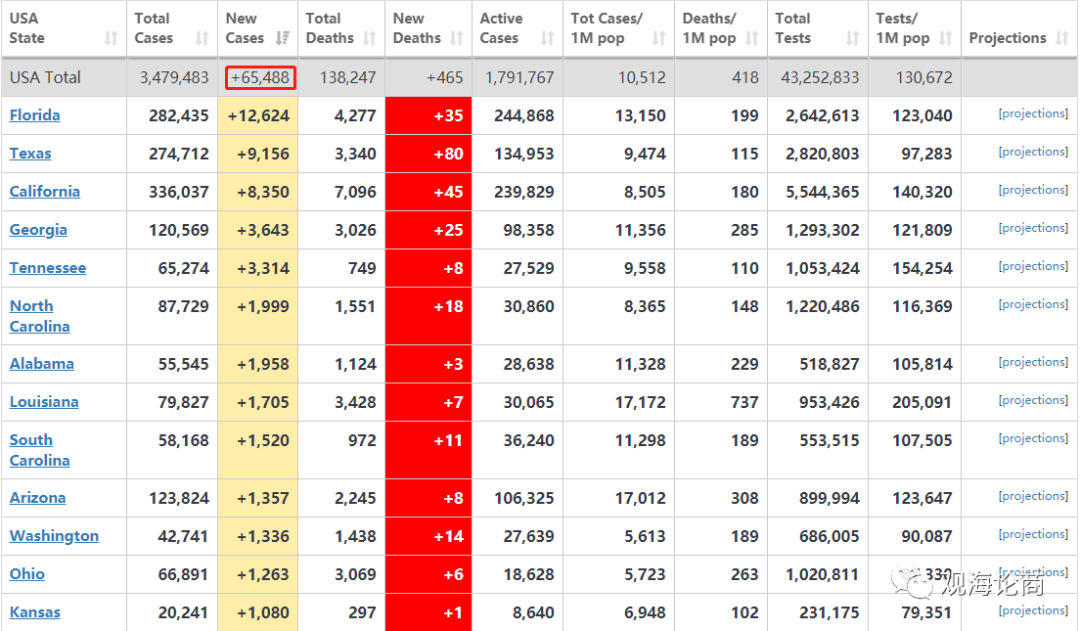
Task: Sort by Tests/1M pop arrows
Action: (946, 39)
